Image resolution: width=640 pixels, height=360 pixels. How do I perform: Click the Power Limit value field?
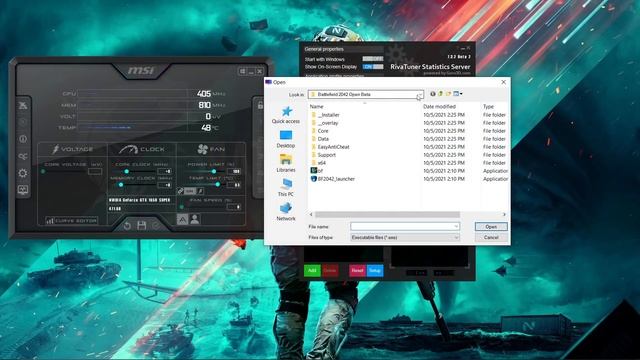235,171
